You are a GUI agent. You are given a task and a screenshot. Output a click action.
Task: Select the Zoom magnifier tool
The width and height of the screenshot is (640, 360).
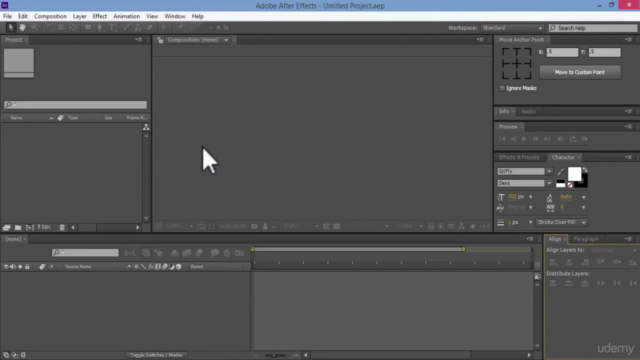point(34,27)
